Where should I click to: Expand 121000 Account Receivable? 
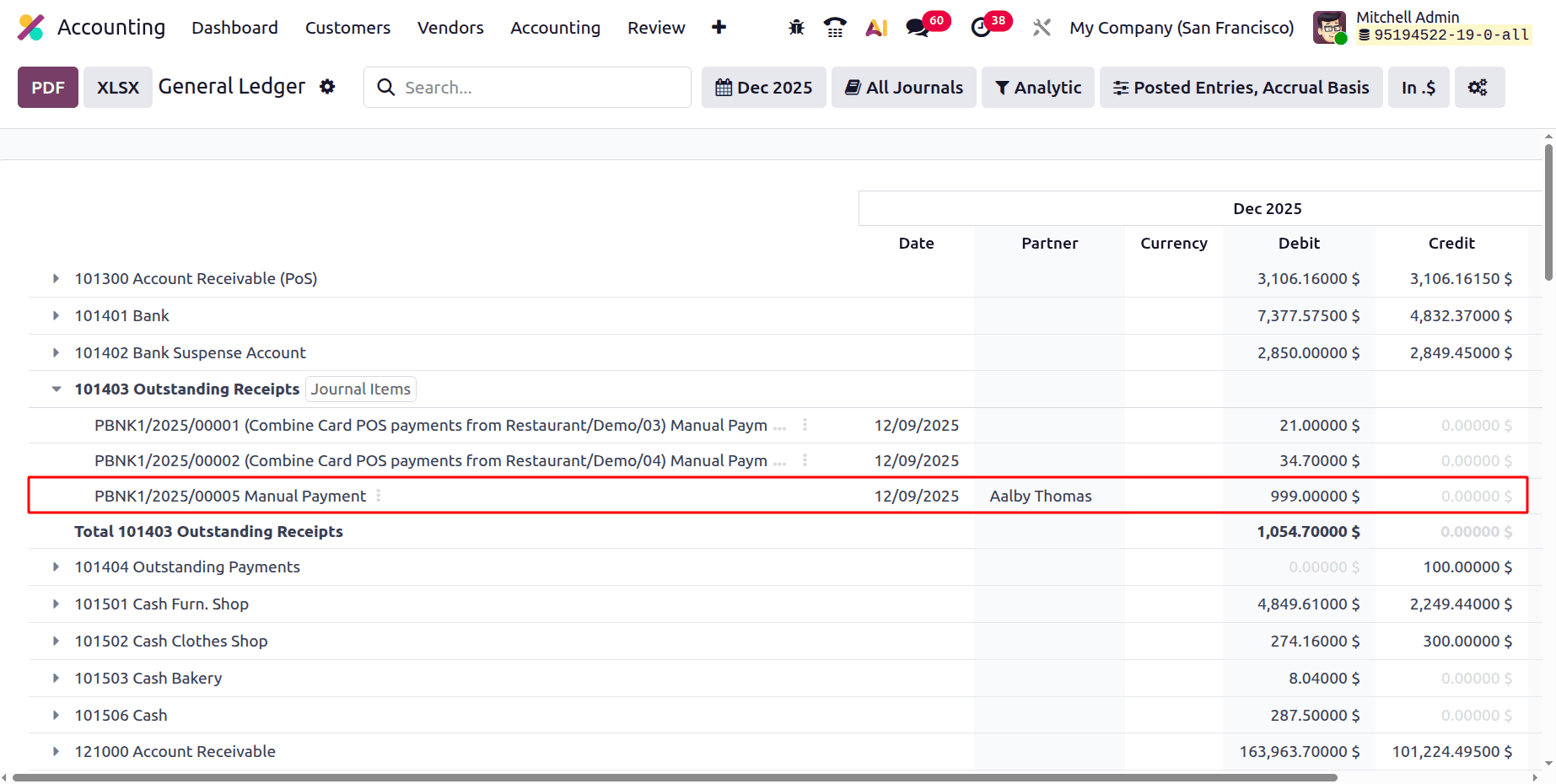[56, 751]
